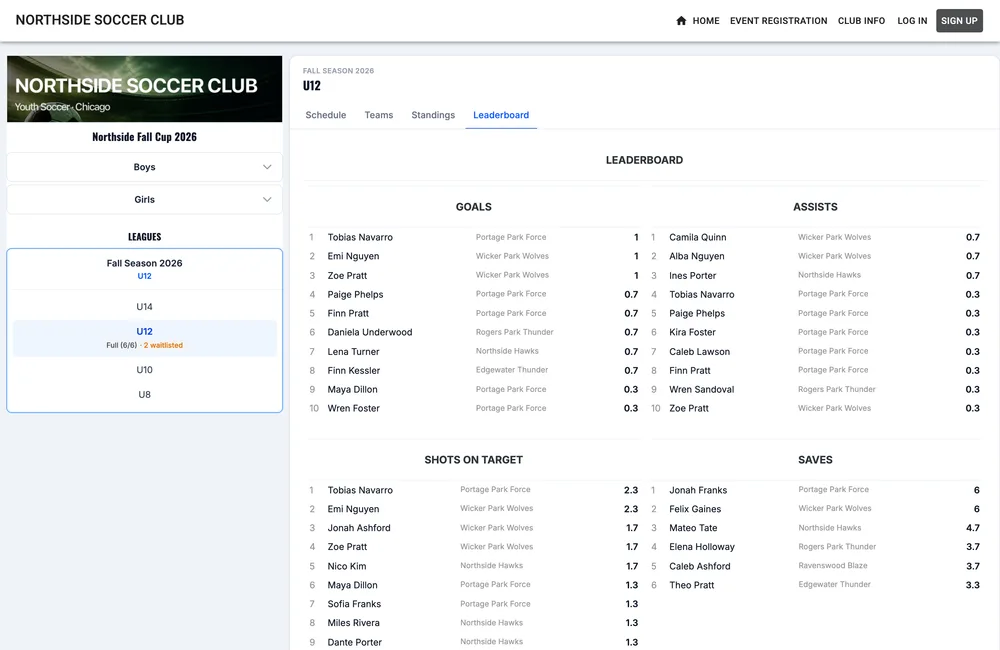Viewport: 1000px width, 650px height.
Task: Open the Event Registration page
Action: (778, 20)
